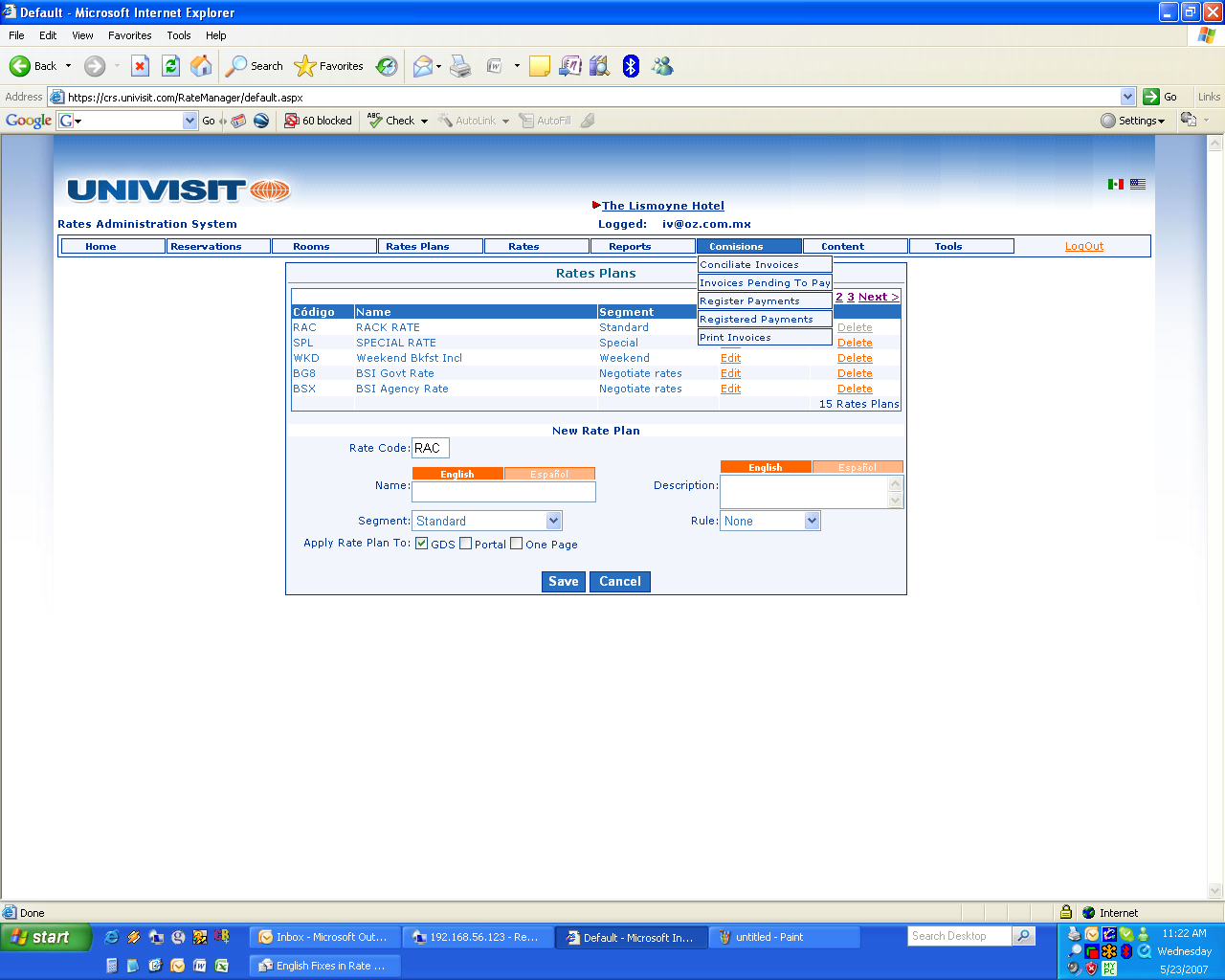This screenshot has width=1225, height=980.
Task: Click the Refresh page icon
Action: coord(171,66)
